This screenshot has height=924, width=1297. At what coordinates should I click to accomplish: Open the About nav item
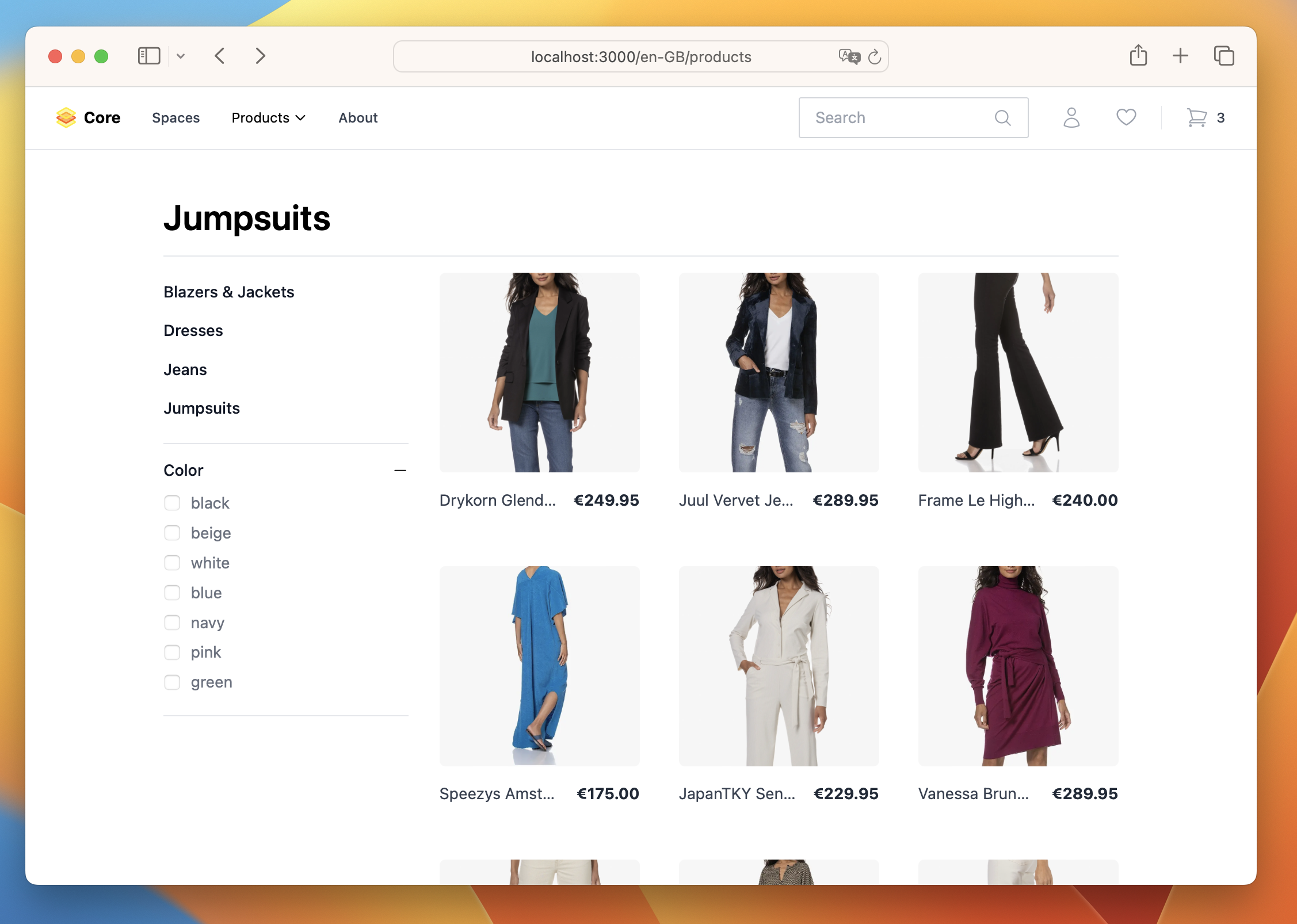coord(358,118)
